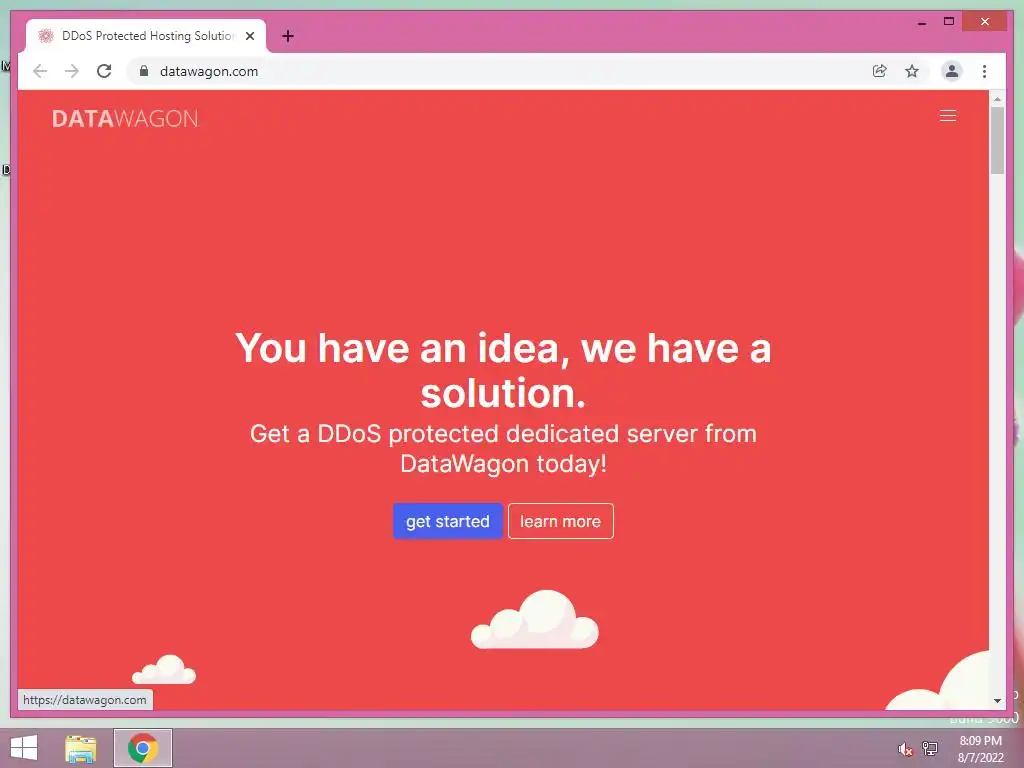Go forward using browser forward arrow

coord(72,71)
